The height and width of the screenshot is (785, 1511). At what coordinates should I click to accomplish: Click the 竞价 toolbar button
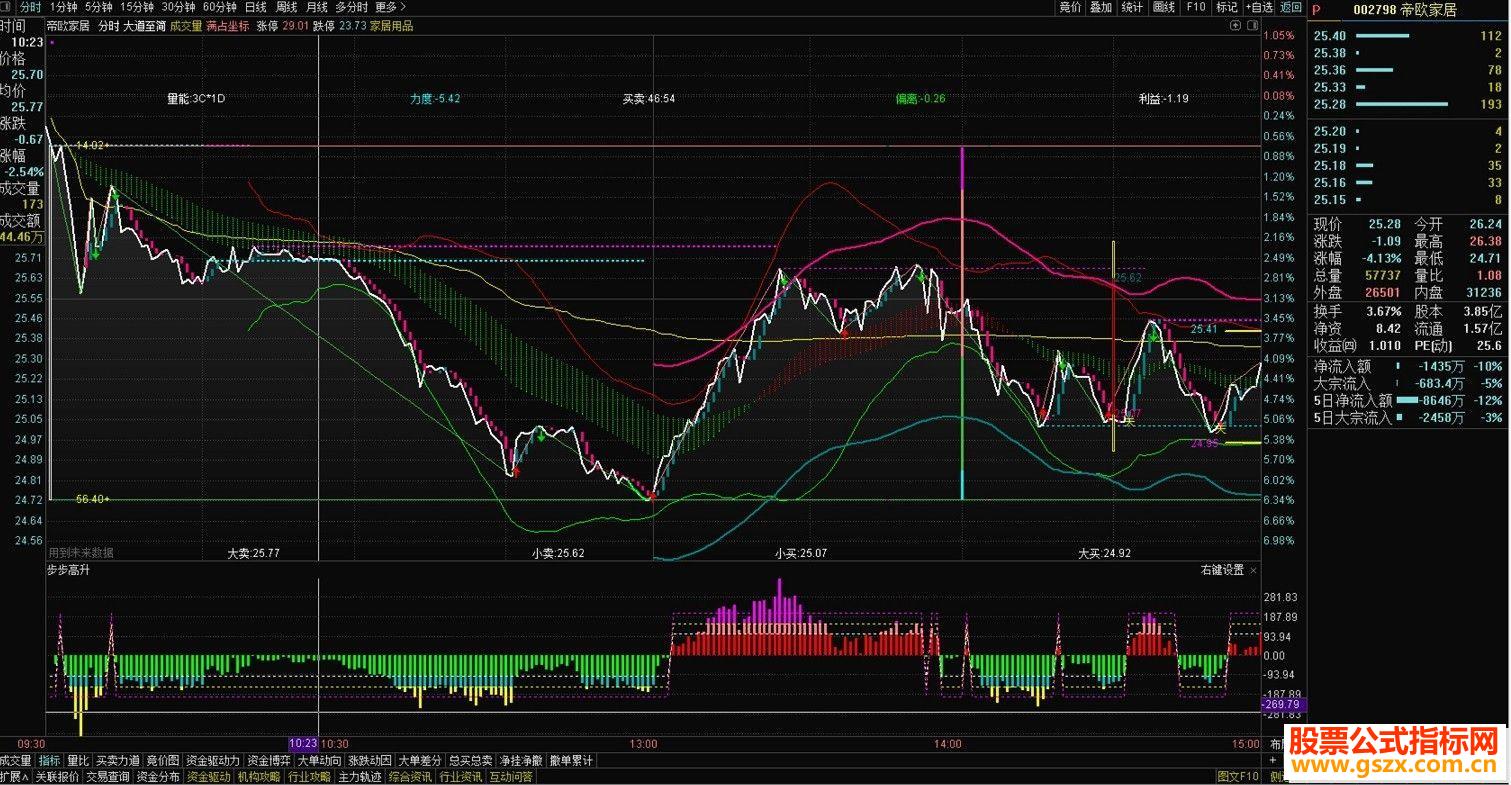pyautogui.click(x=1070, y=7)
